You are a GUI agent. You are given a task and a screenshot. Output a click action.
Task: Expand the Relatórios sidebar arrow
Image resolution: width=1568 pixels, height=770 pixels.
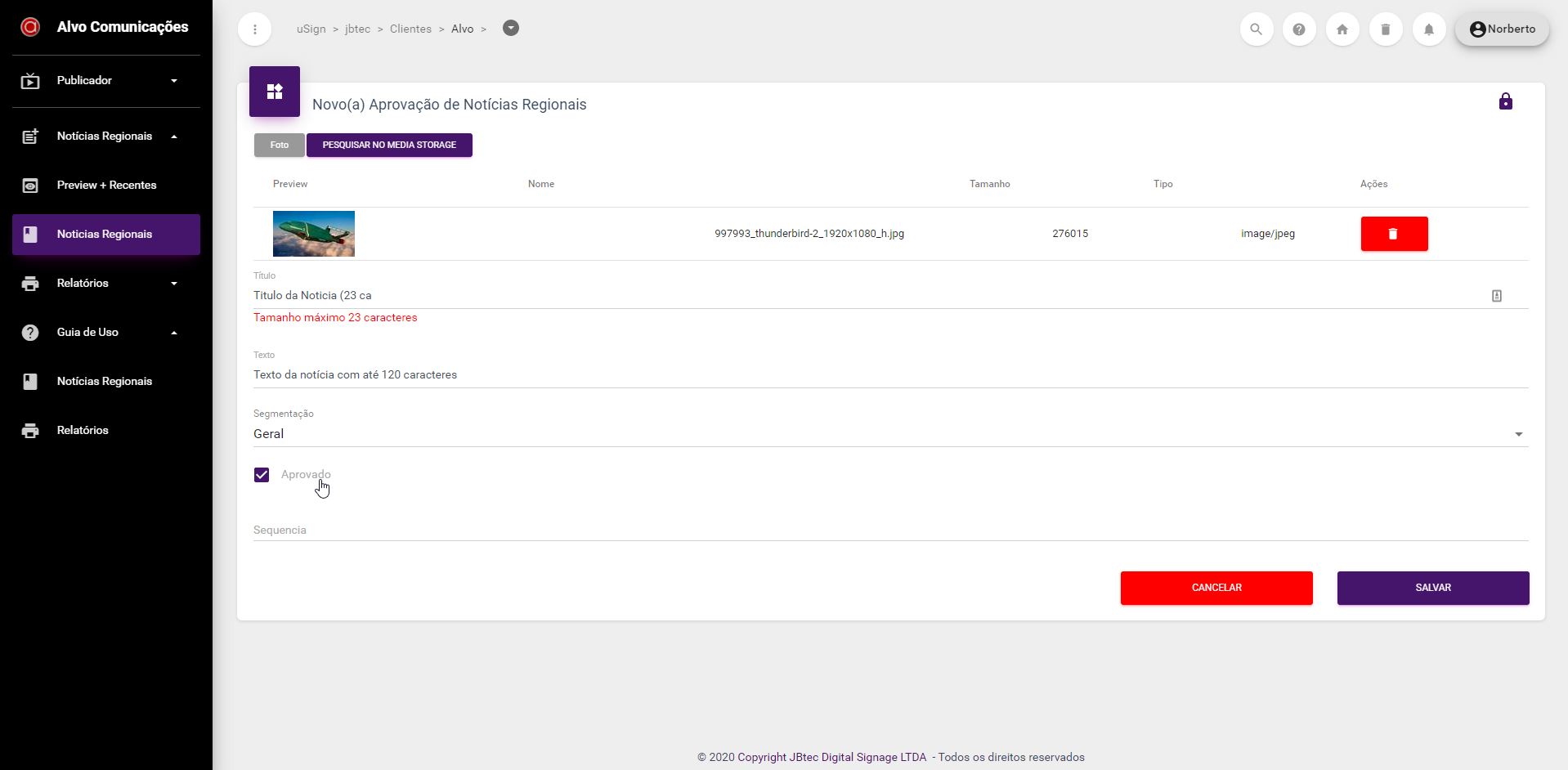click(174, 284)
